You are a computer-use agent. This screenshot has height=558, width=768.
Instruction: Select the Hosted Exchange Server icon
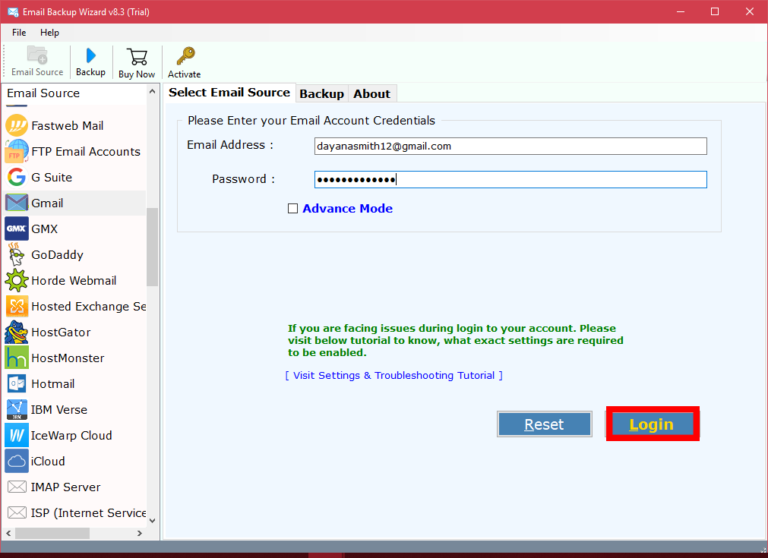(x=16, y=306)
